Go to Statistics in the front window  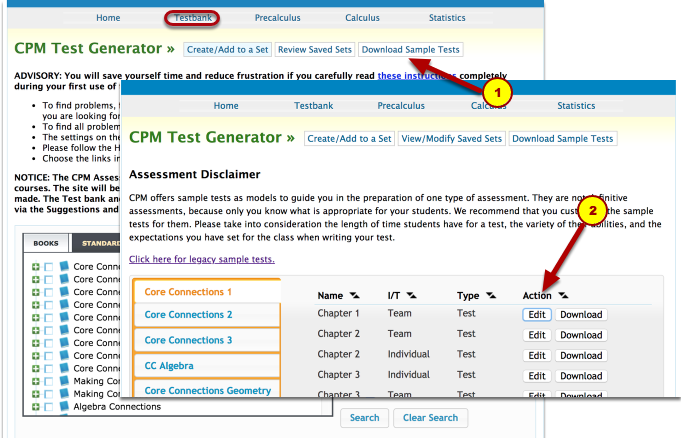pos(576,106)
